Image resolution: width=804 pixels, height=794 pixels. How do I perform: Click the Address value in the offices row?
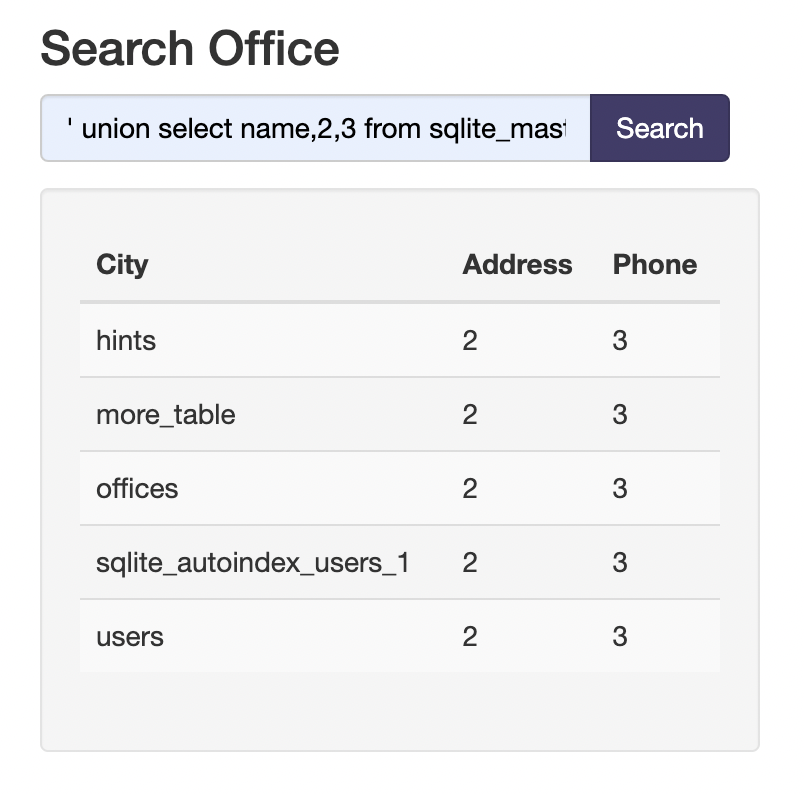coord(470,489)
